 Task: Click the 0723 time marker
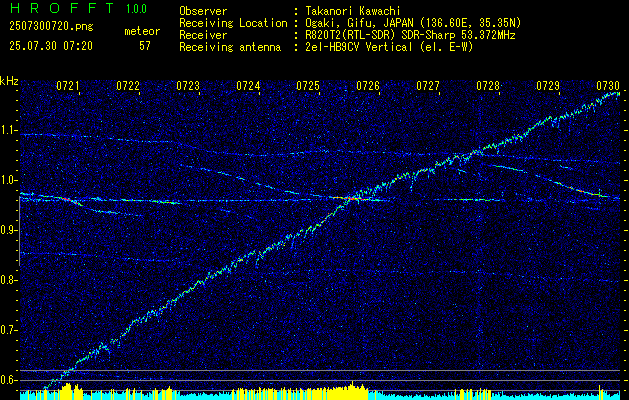188,86
